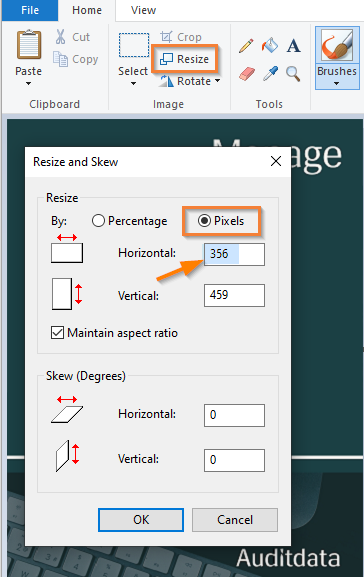
Task: Toggle Maintain aspect ratio checkbox
Action: click(x=57, y=333)
